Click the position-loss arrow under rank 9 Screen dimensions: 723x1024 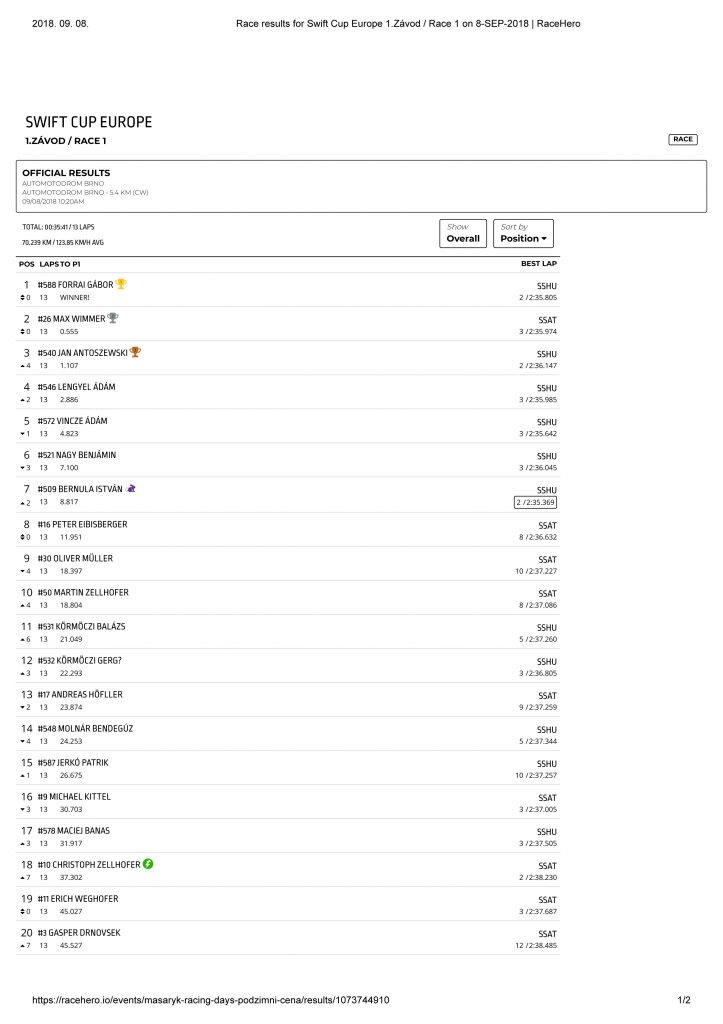point(23,571)
